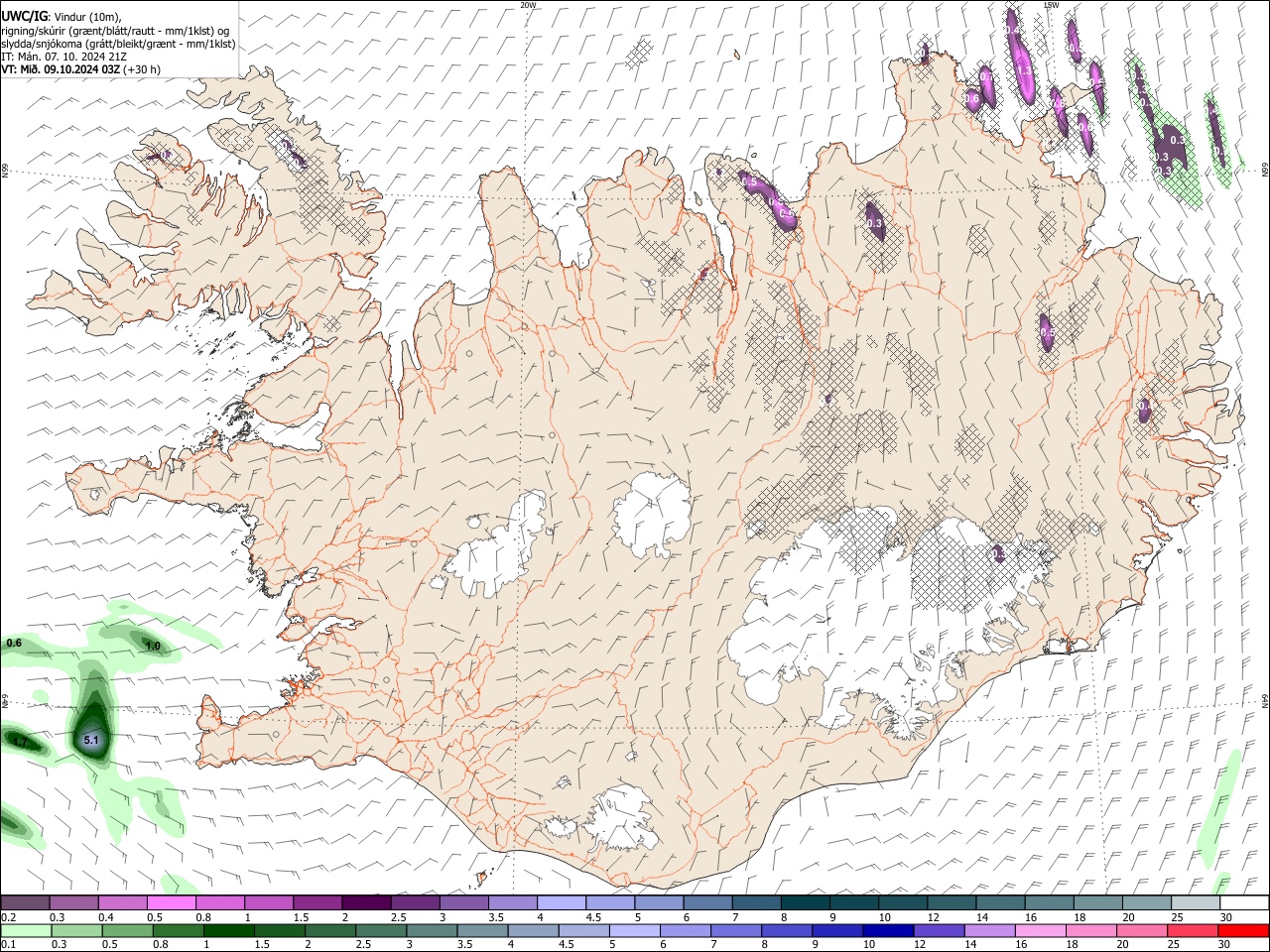Click the gray-green 3–3.5 rain legend swatch
This screenshot has width=1270, height=952.
point(432,931)
